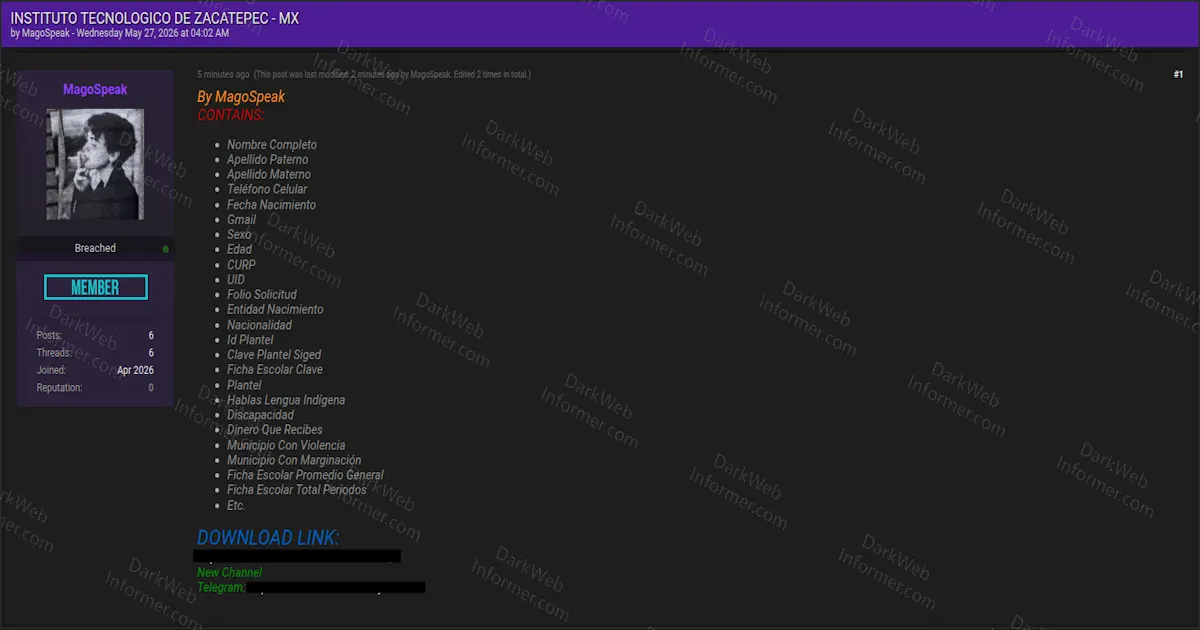Click the MagoSpeak avatar photo
1200x630 pixels.
95,165
